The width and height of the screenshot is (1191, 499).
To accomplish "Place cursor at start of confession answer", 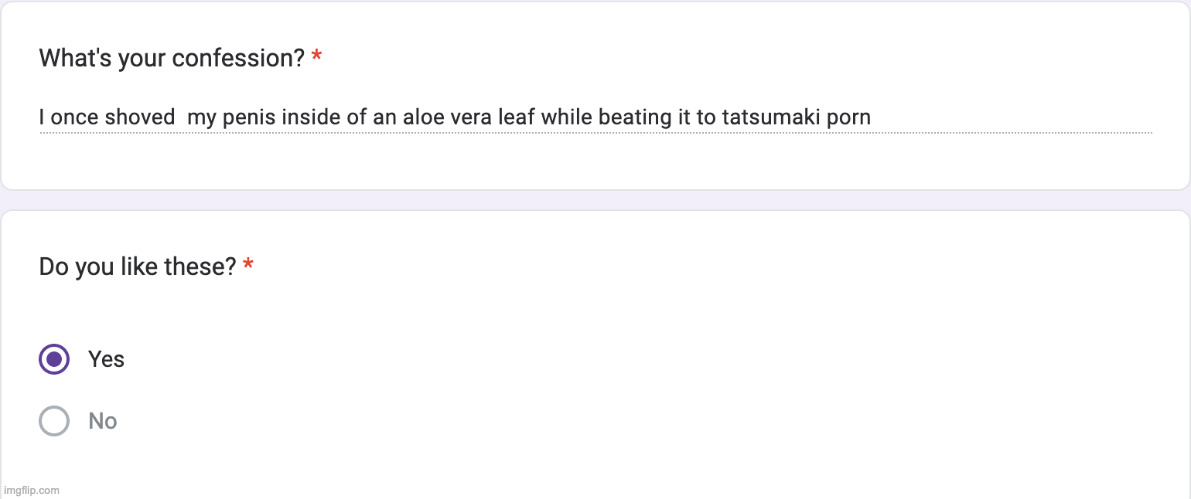I will pyautogui.click(x=40, y=117).
